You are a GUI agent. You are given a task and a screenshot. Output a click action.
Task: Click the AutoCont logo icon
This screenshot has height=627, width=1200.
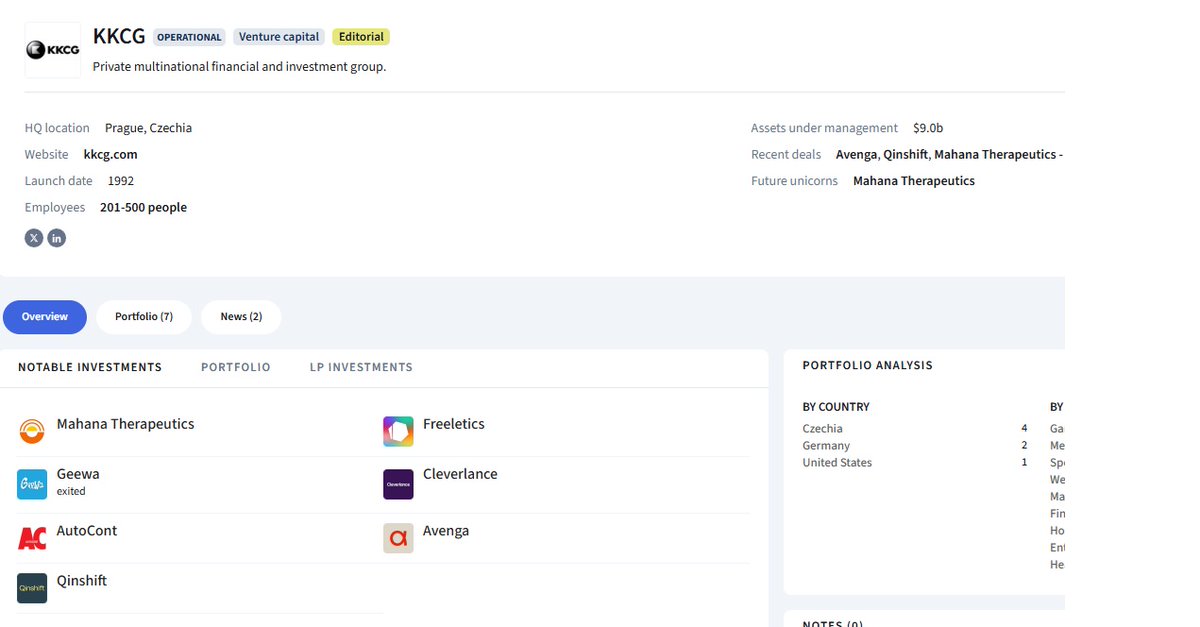(x=32, y=538)
